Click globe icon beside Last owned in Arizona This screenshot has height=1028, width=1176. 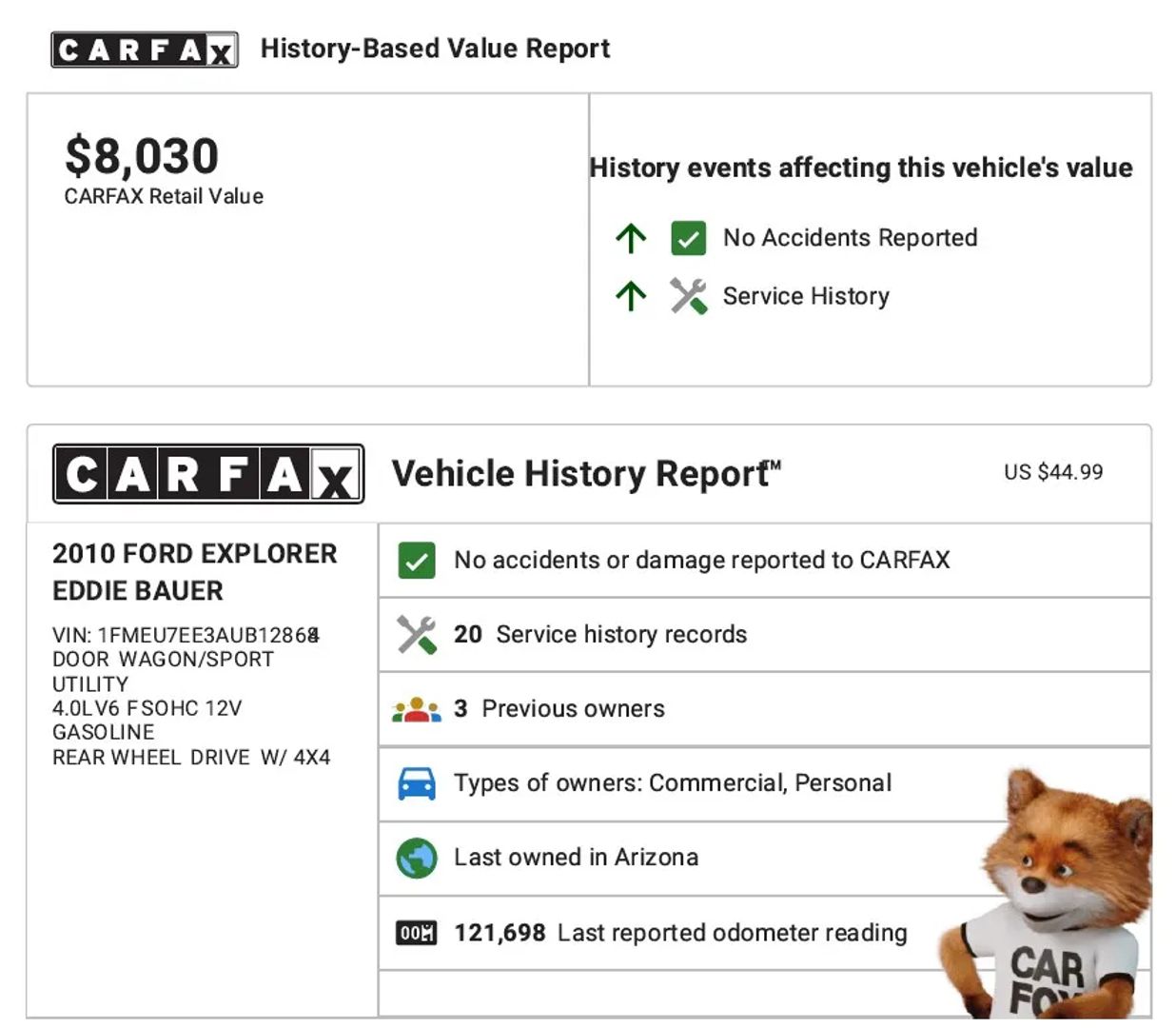(417, 858)
